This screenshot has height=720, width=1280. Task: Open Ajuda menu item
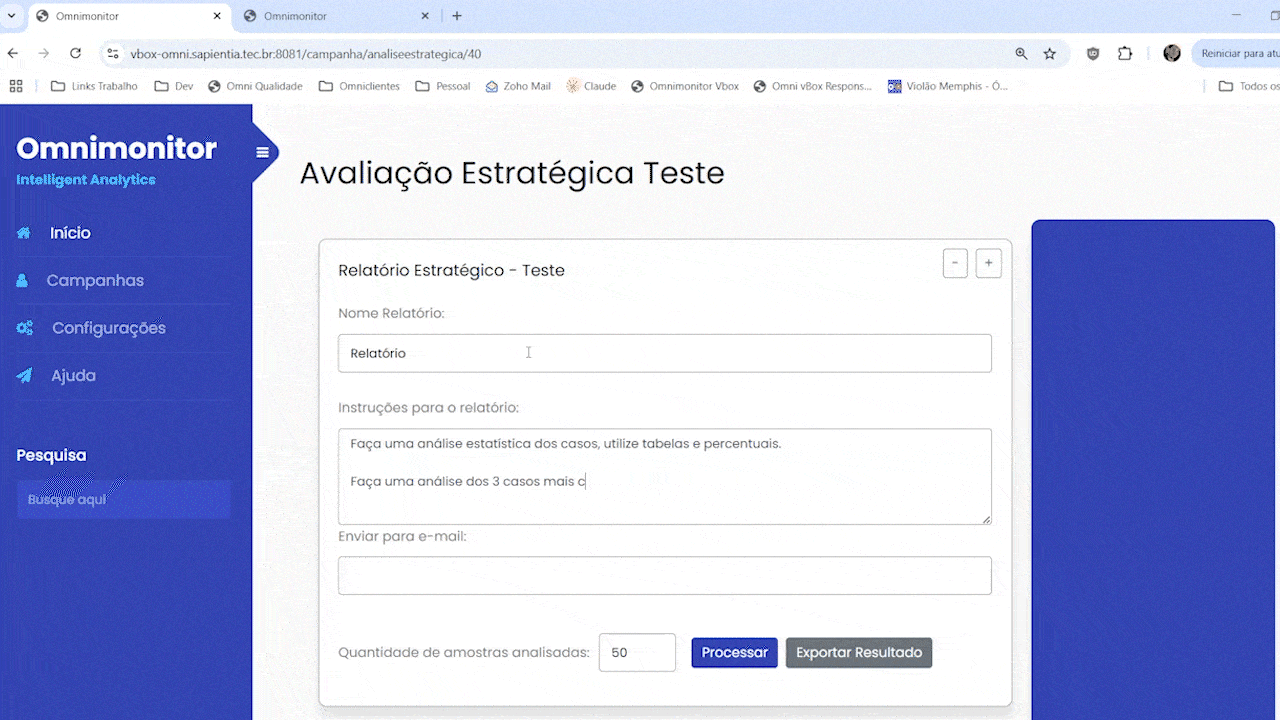pyautogui.click(x=73, y=376)
